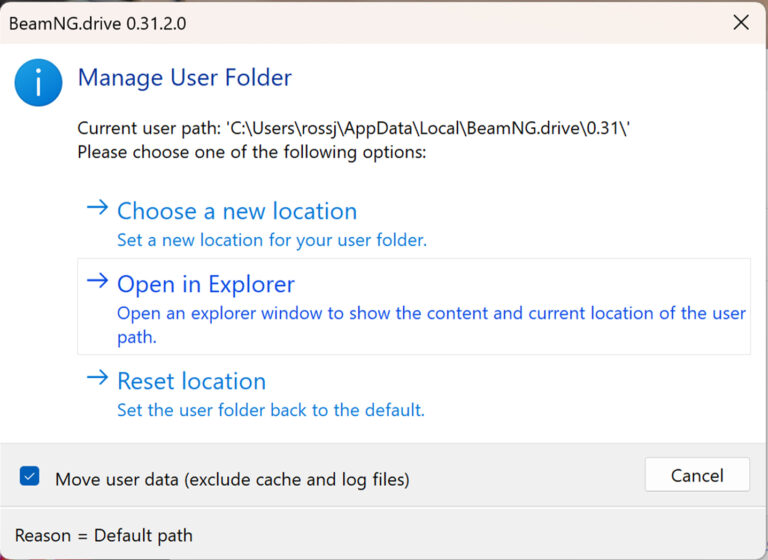Click the 'Move user data (exclude cache and log files)' label
Viewport: 768px width, 560px height.
[232, 479]
